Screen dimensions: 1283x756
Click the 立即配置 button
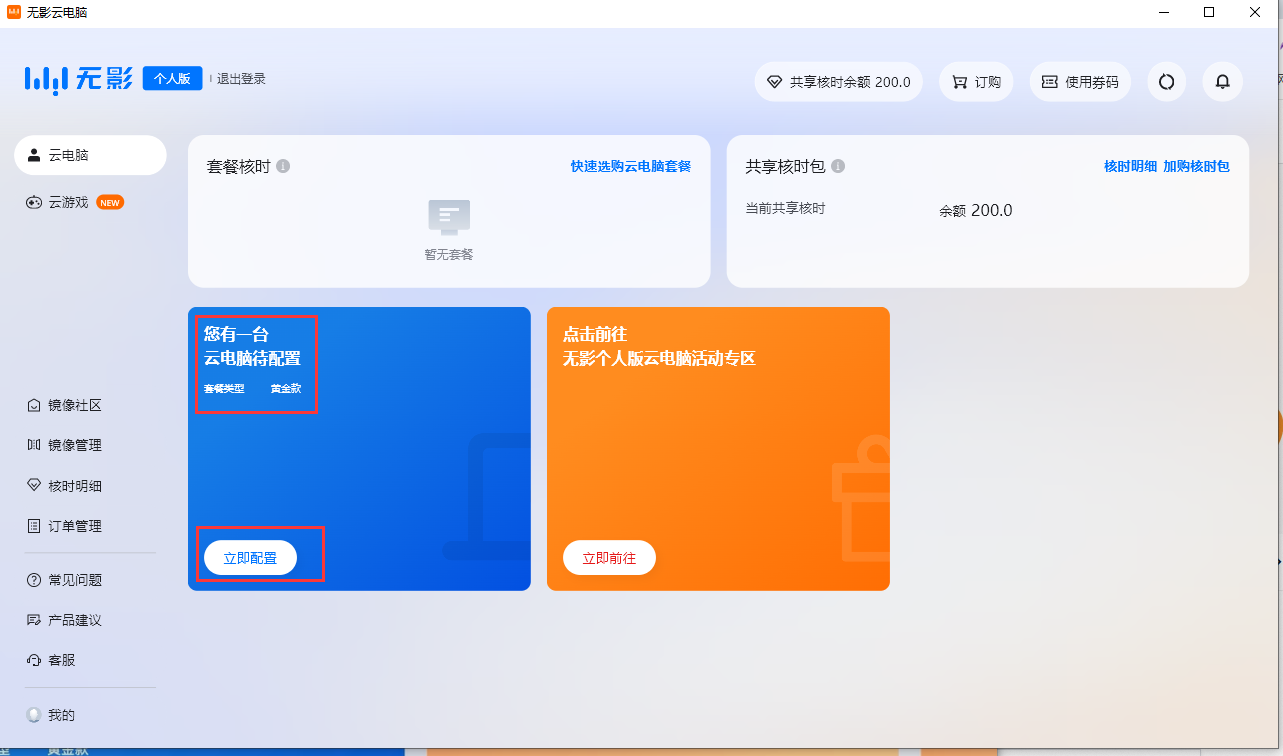coord(250,558)
